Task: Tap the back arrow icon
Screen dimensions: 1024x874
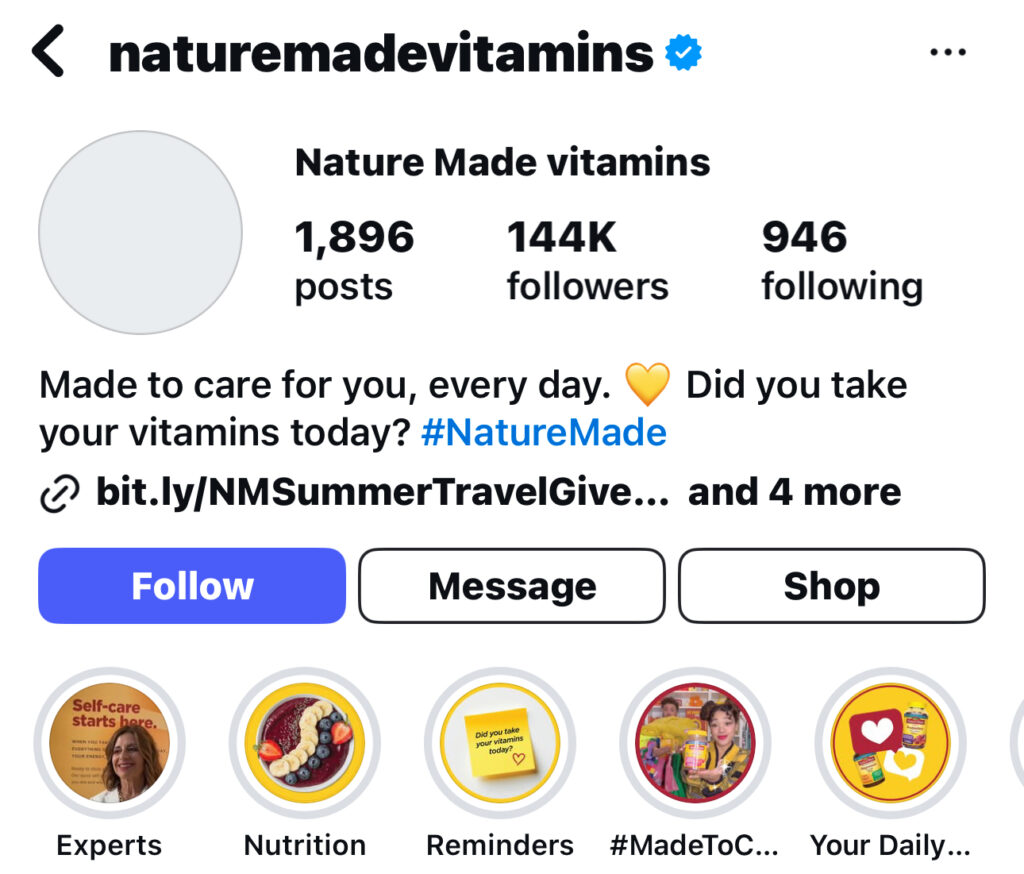Action: pyautogui.click(x=48, y=52)
